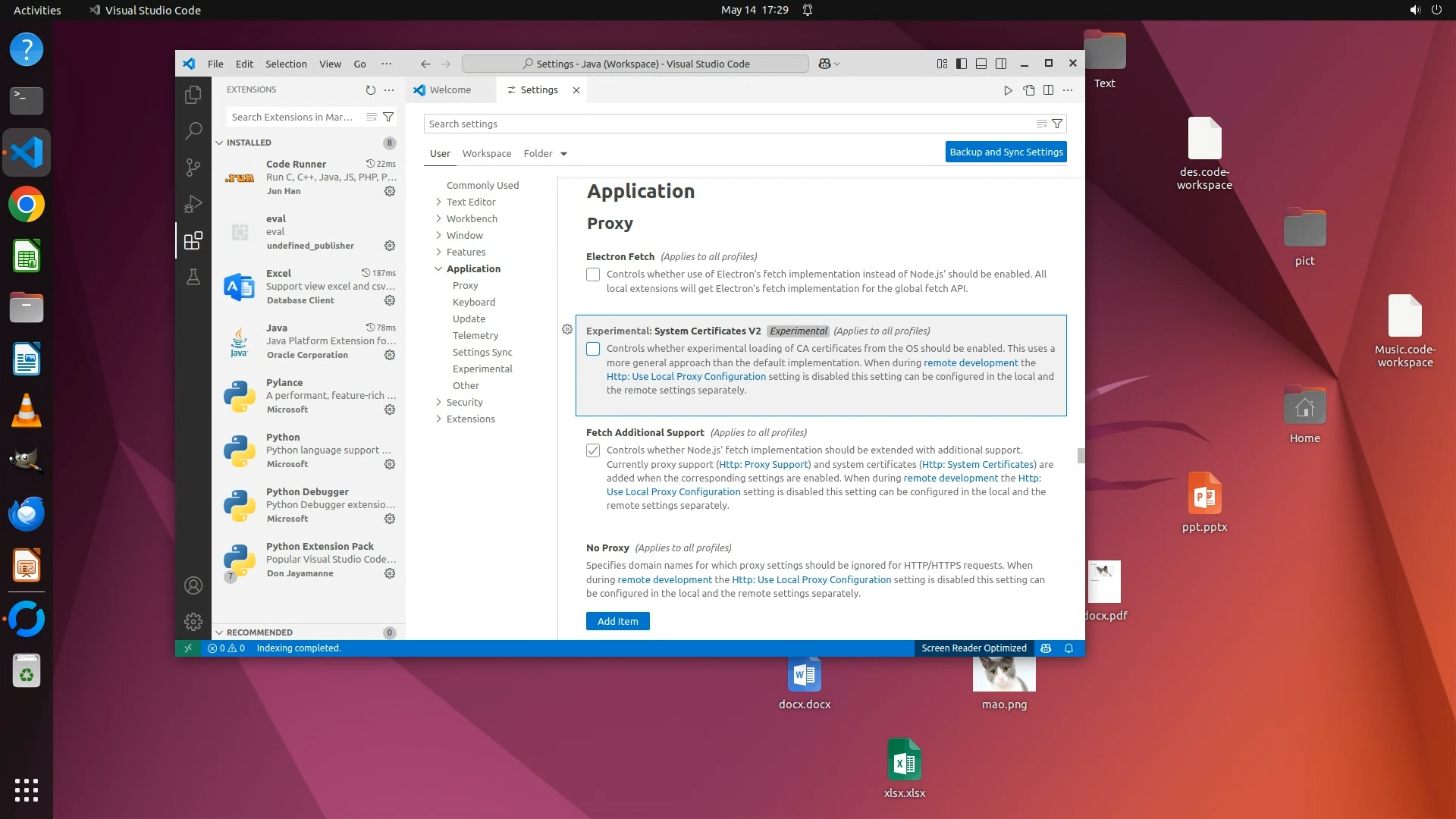Click the filter icon in settings search
1456x819 pixels.
1057,124
